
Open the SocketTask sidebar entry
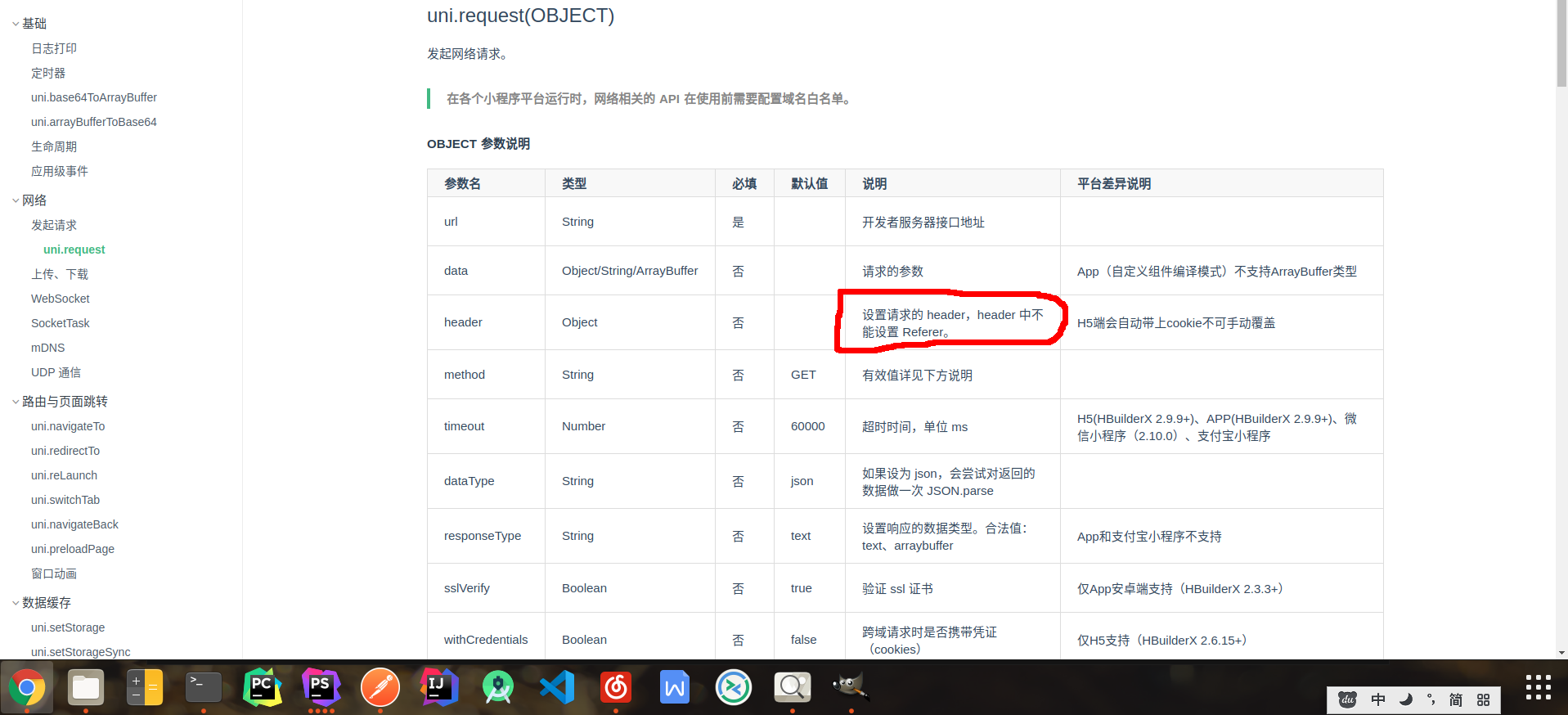[61, 323]
